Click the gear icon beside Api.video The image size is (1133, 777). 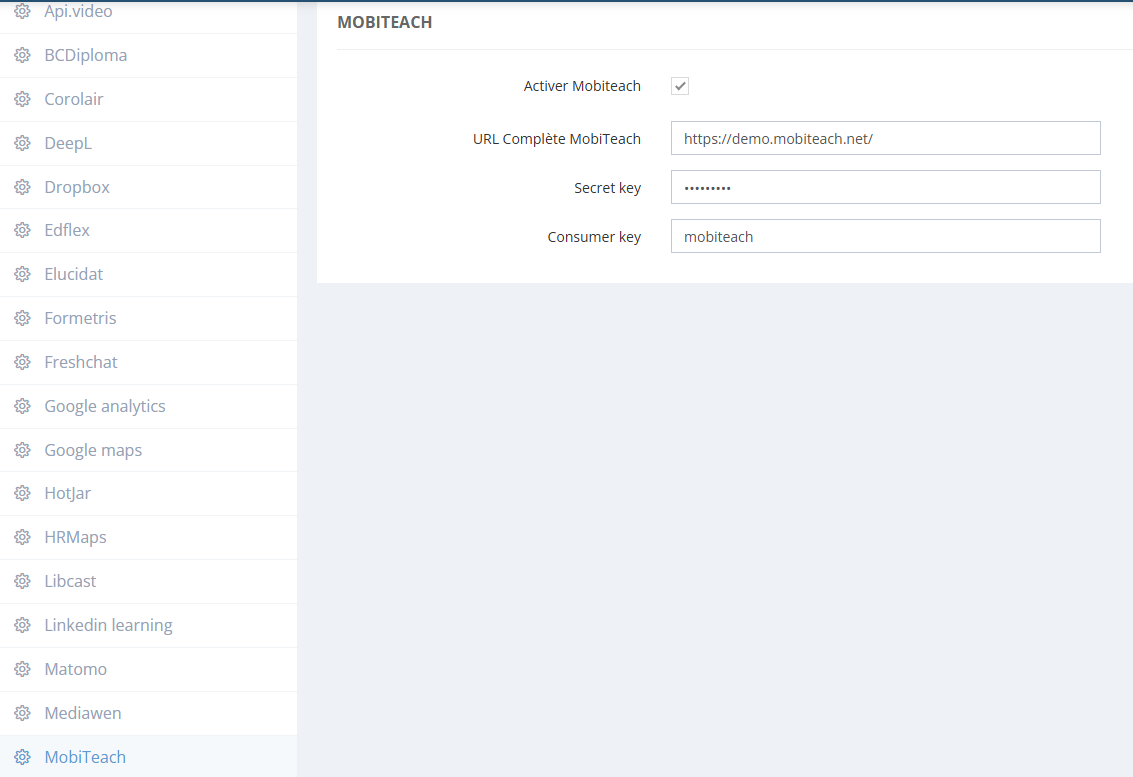22,12
